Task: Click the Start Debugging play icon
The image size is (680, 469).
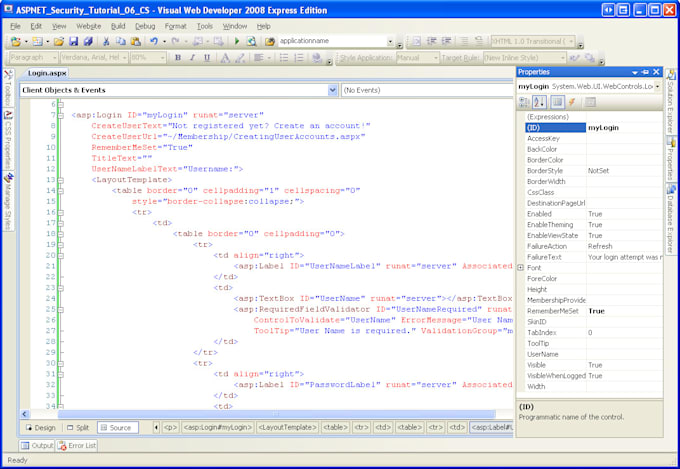Action: (x=237, y=42)
